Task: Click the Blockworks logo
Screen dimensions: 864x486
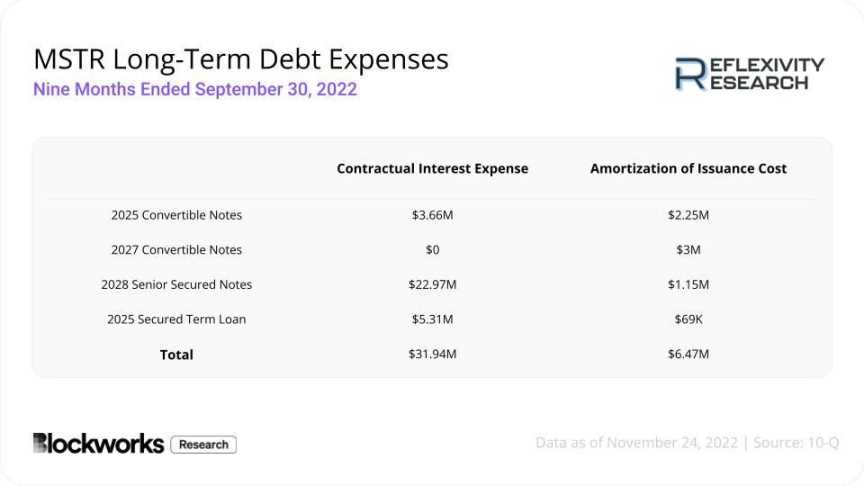Action: point(98,444)
